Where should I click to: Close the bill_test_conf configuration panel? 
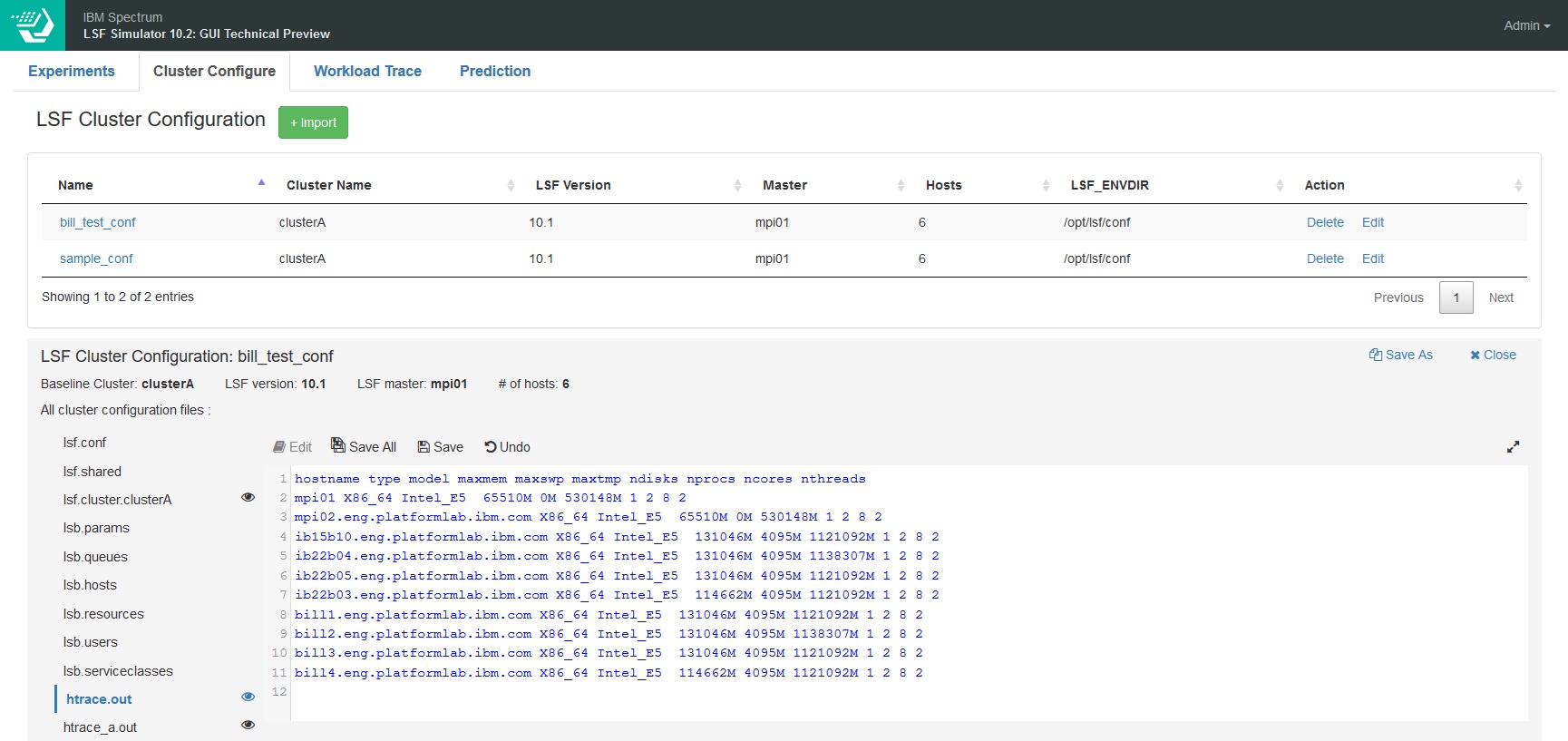click(x=1493, y=355)
